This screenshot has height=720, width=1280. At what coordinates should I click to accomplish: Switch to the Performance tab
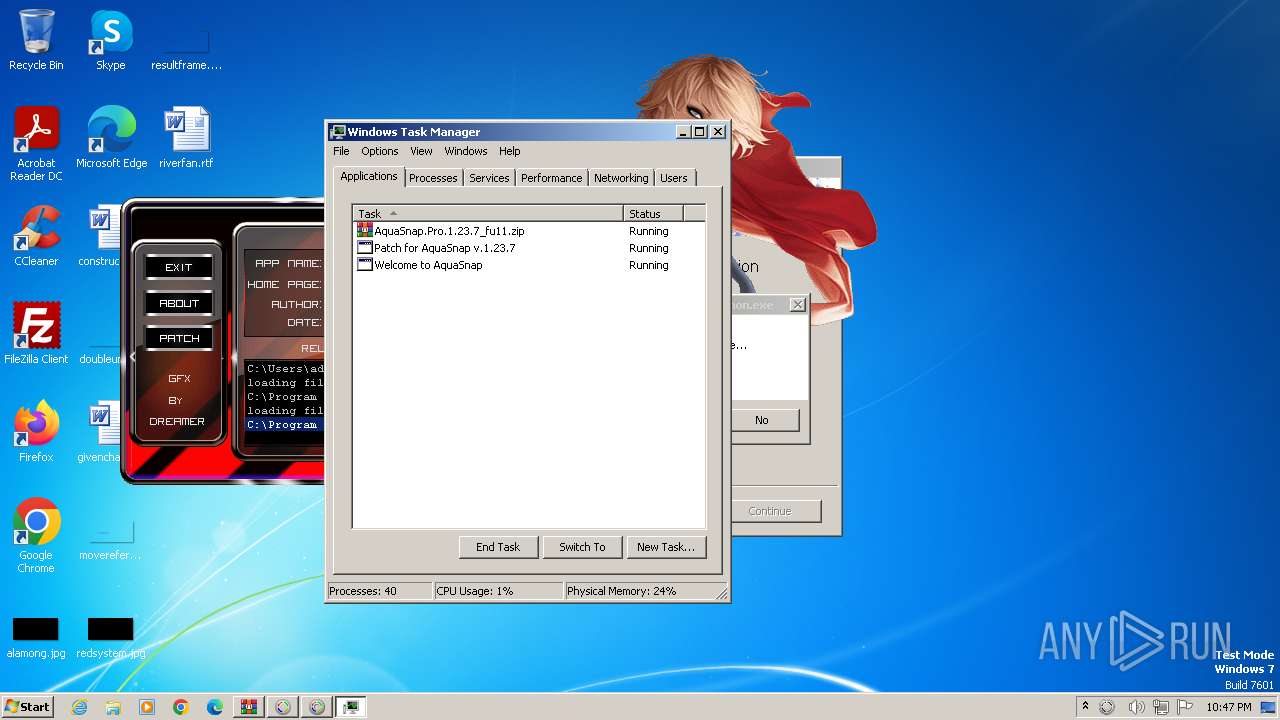[551, 178]
